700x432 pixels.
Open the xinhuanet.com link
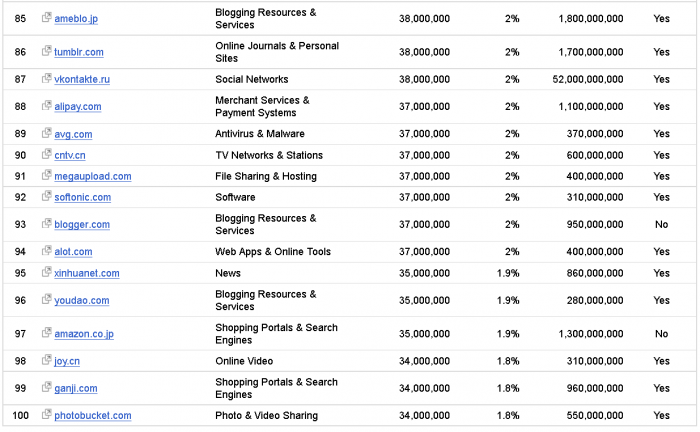point(87,273)
